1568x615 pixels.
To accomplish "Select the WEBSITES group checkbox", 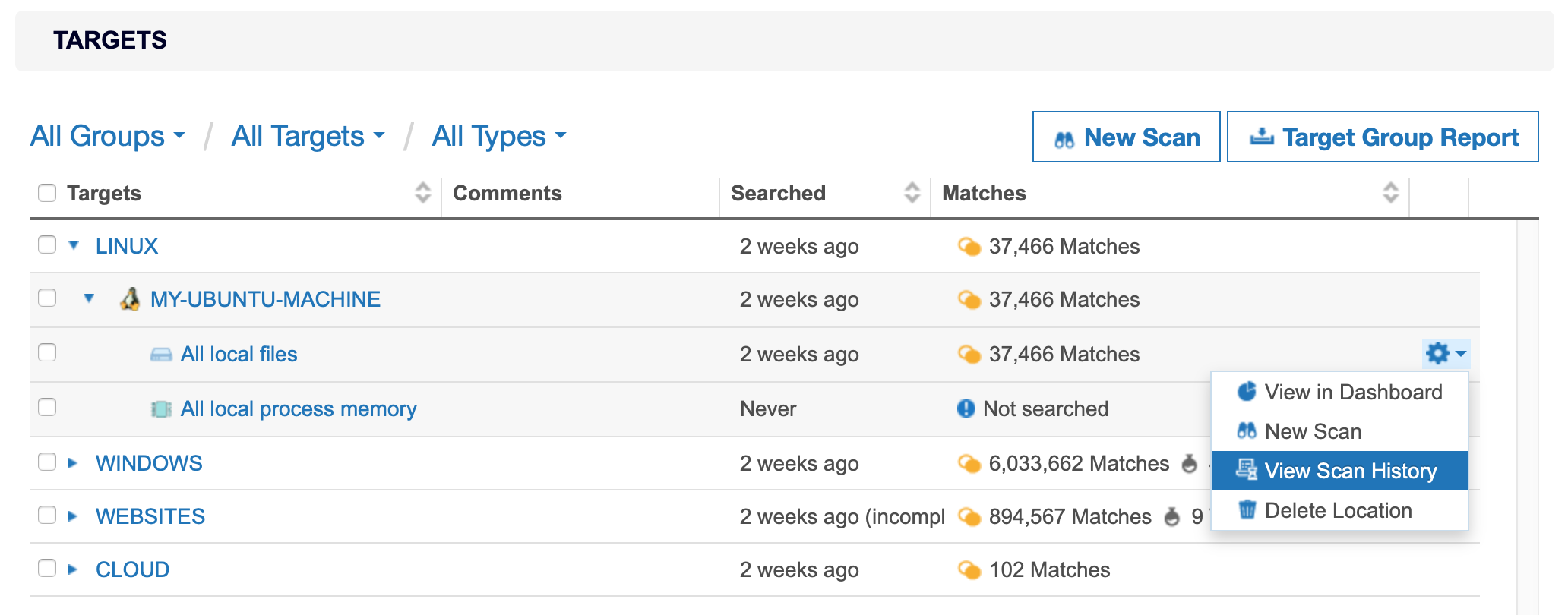I will point(47,515).
